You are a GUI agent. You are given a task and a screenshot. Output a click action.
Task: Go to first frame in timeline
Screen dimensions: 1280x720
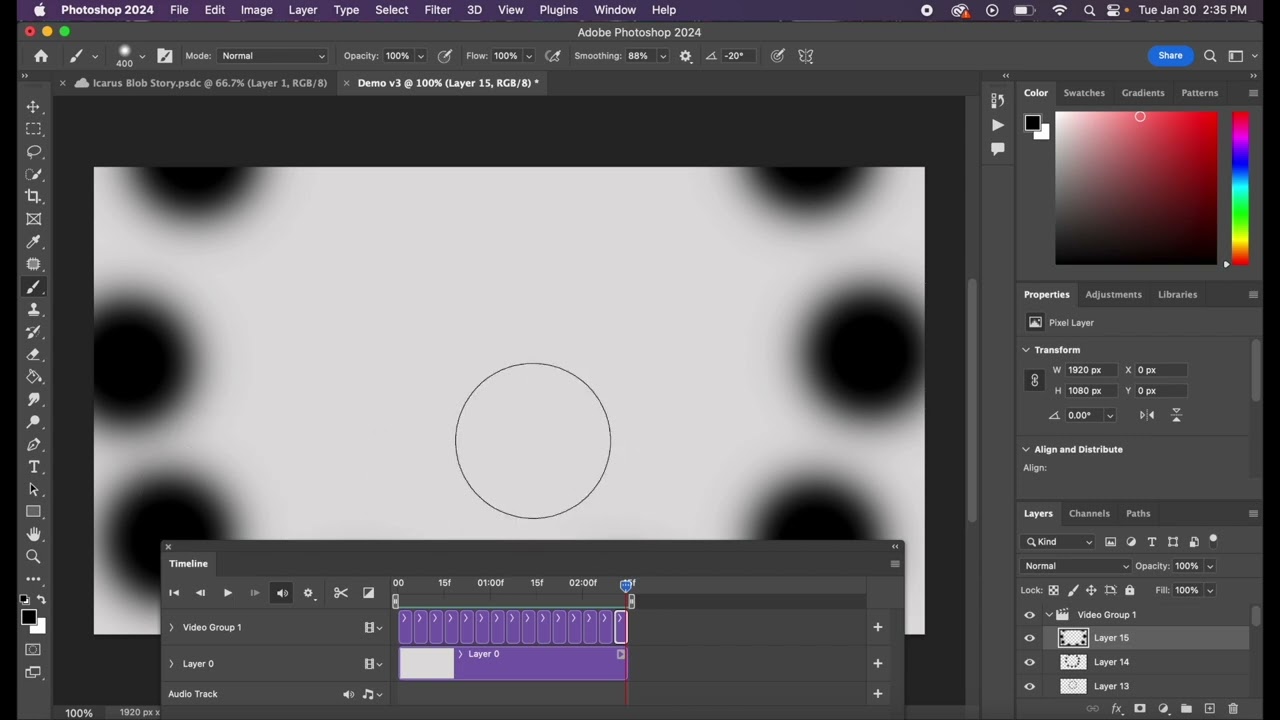174,593
